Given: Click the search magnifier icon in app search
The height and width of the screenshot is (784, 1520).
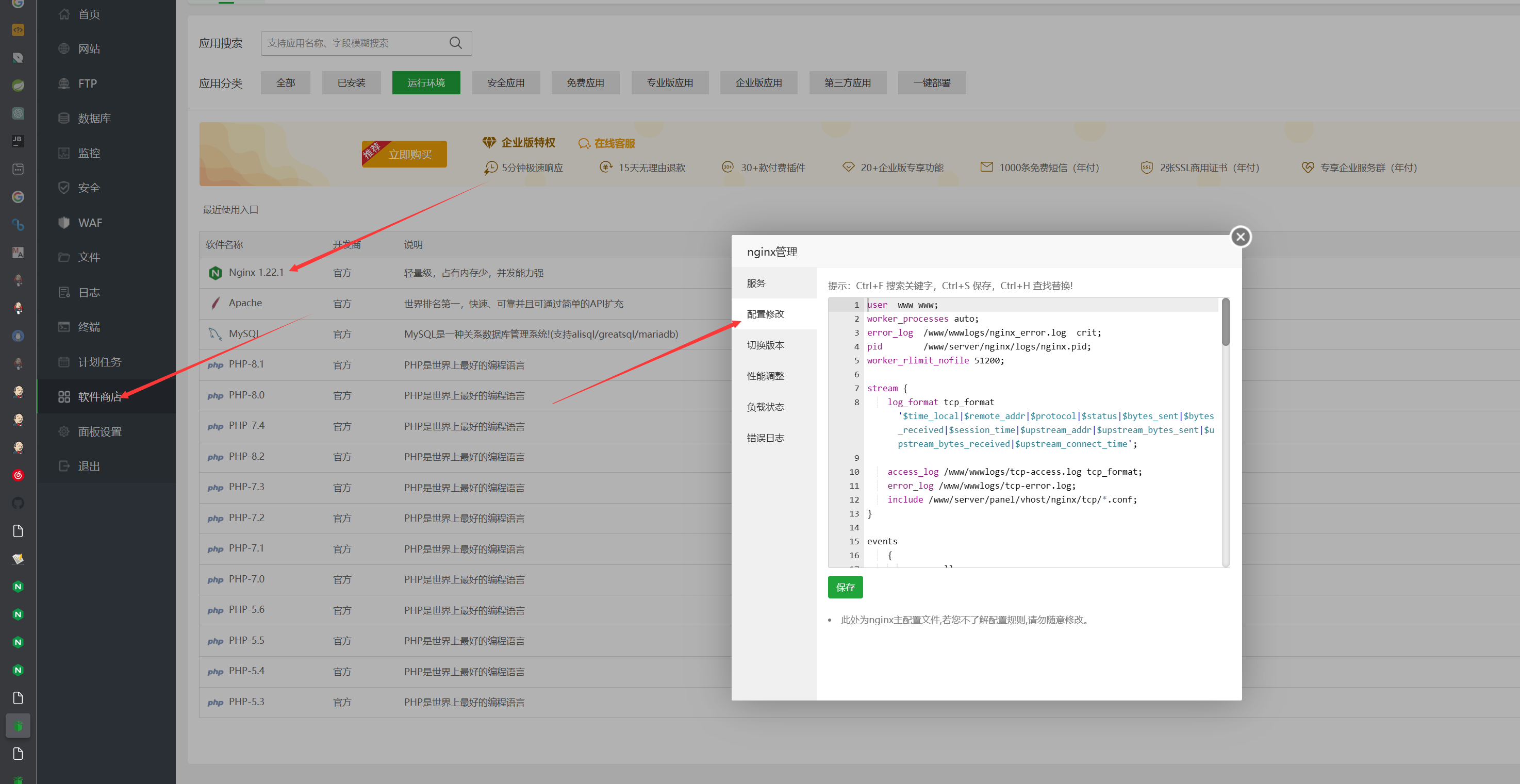Looking at the screenshot, I should click(x=455, y=43).
